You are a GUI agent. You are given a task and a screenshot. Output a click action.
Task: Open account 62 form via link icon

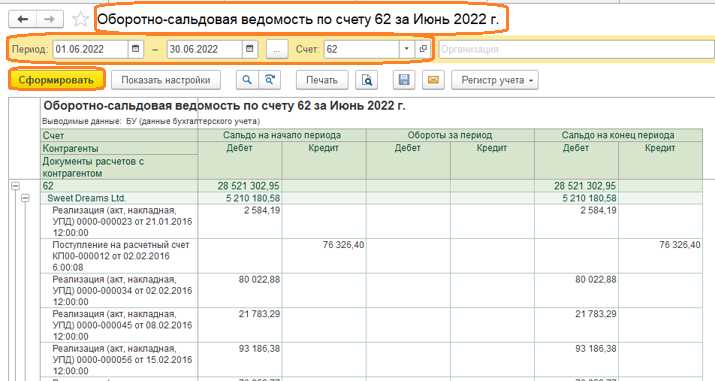tap(423, 49)
